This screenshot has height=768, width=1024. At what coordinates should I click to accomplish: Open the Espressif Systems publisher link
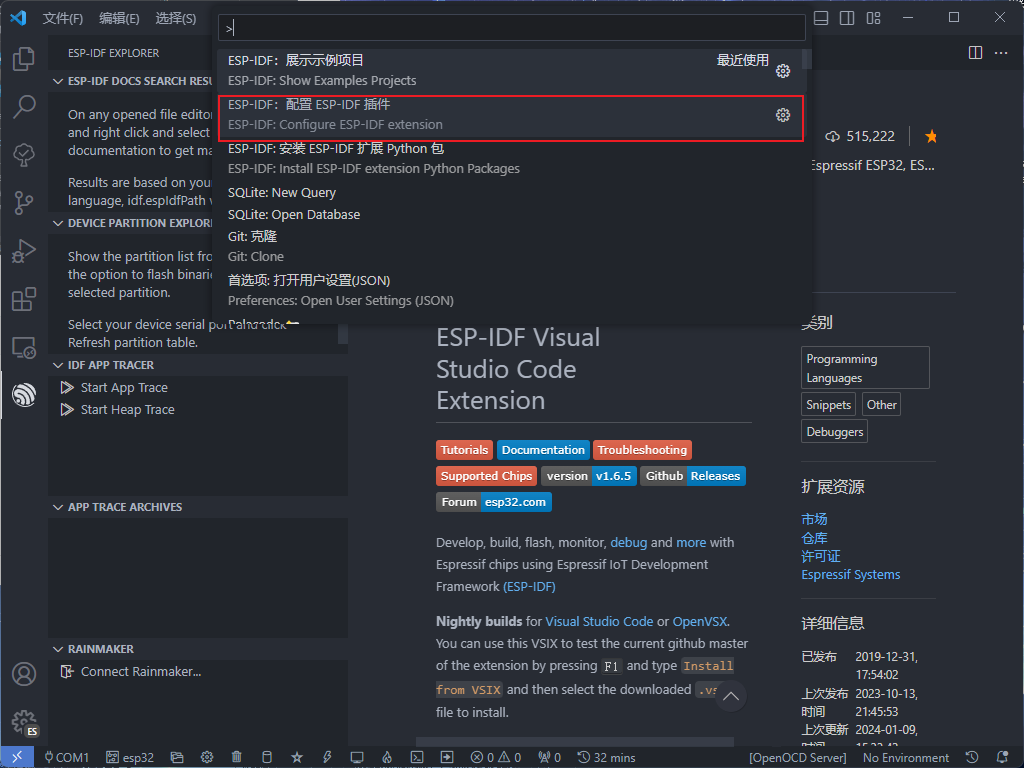tap(850, 575)
